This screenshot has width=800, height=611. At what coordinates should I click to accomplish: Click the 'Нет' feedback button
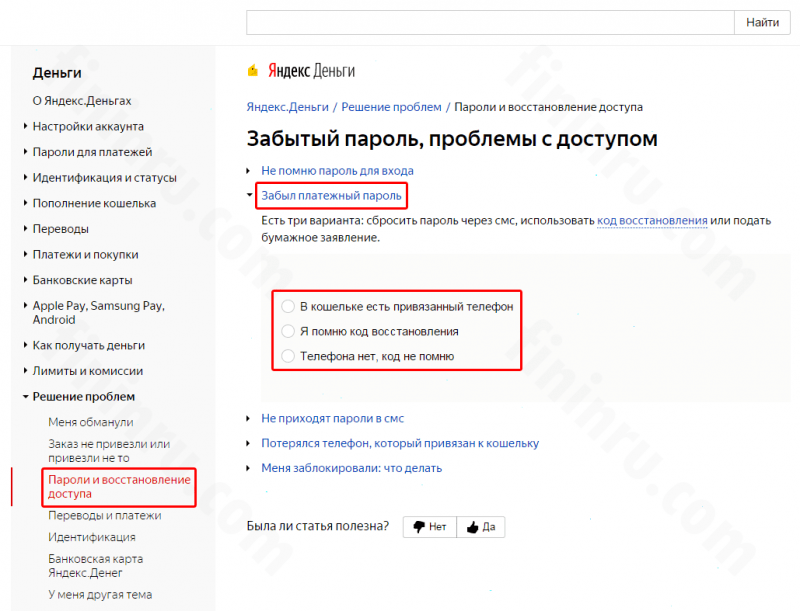(x=430, y=527)
